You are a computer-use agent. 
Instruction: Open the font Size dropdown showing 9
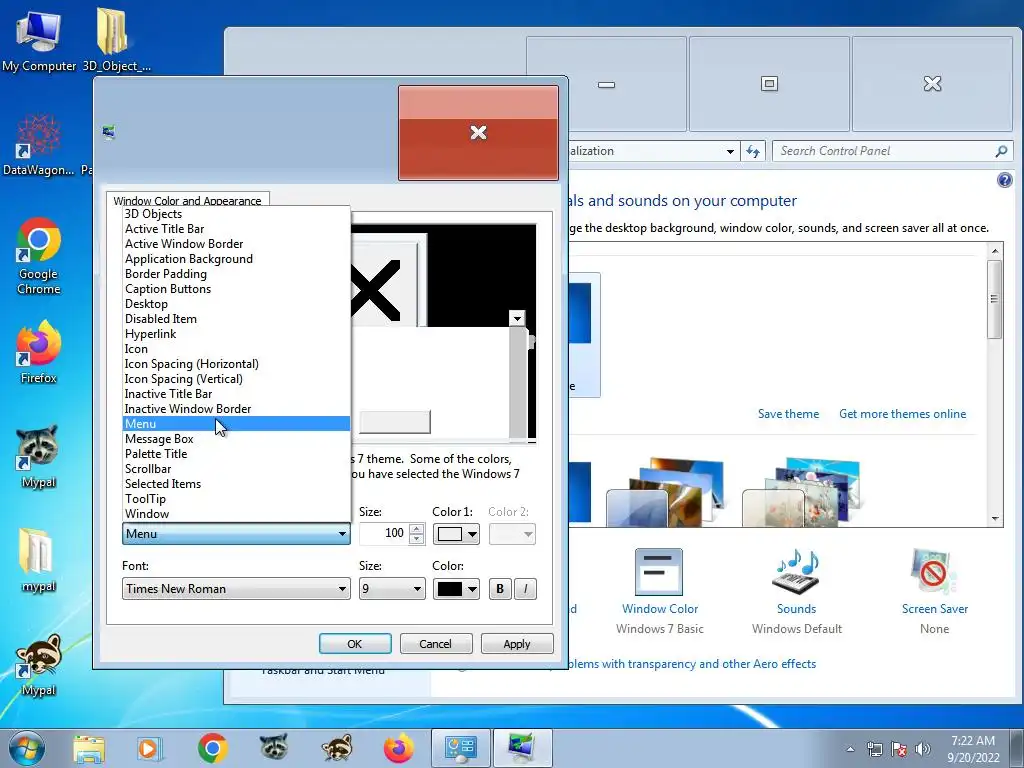tap(392, 588)
